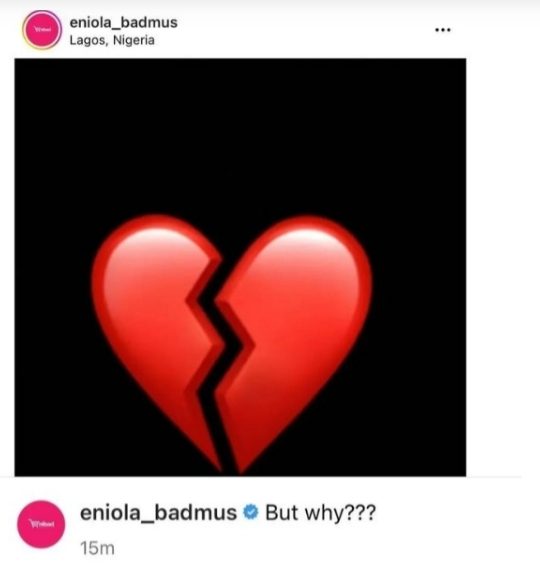Select the "But why???" caption text
Screen dimensions: 540x576
(x=320, y=513)
